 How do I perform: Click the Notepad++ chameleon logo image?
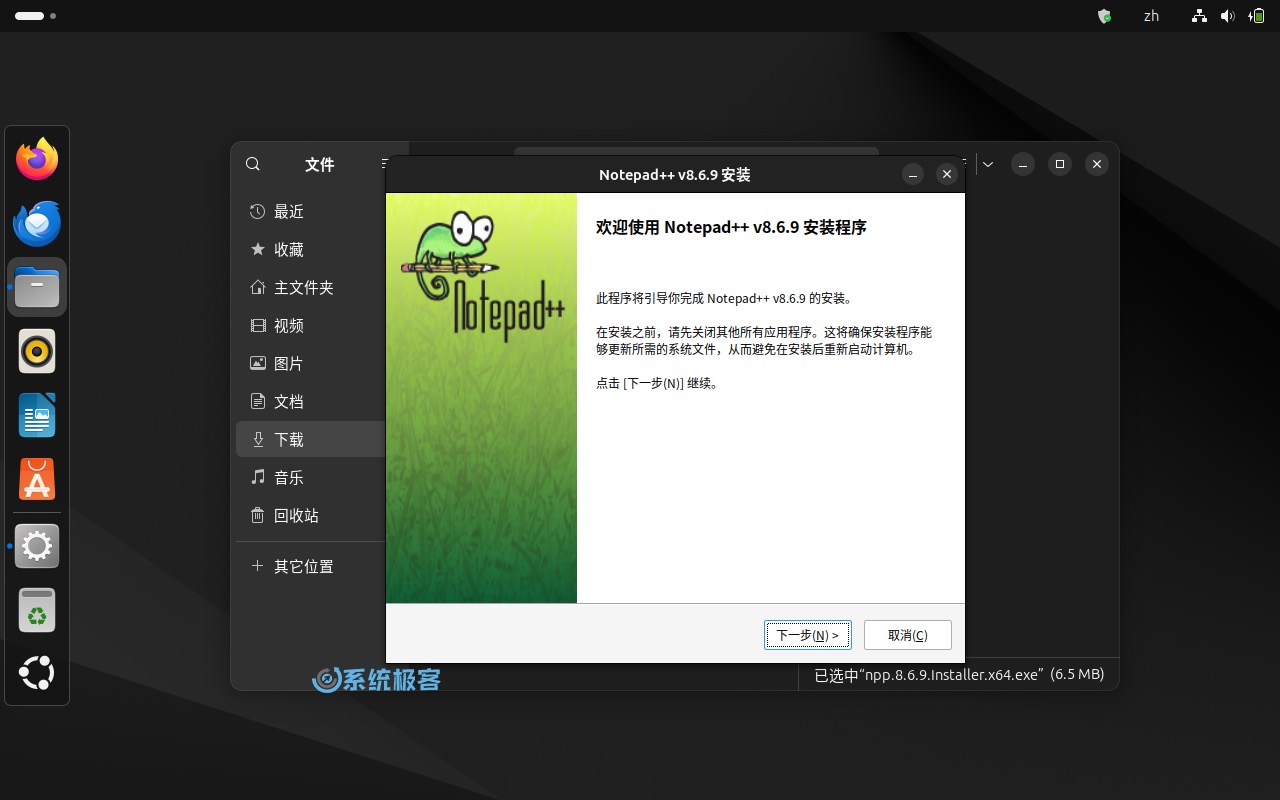click(482, 276)
